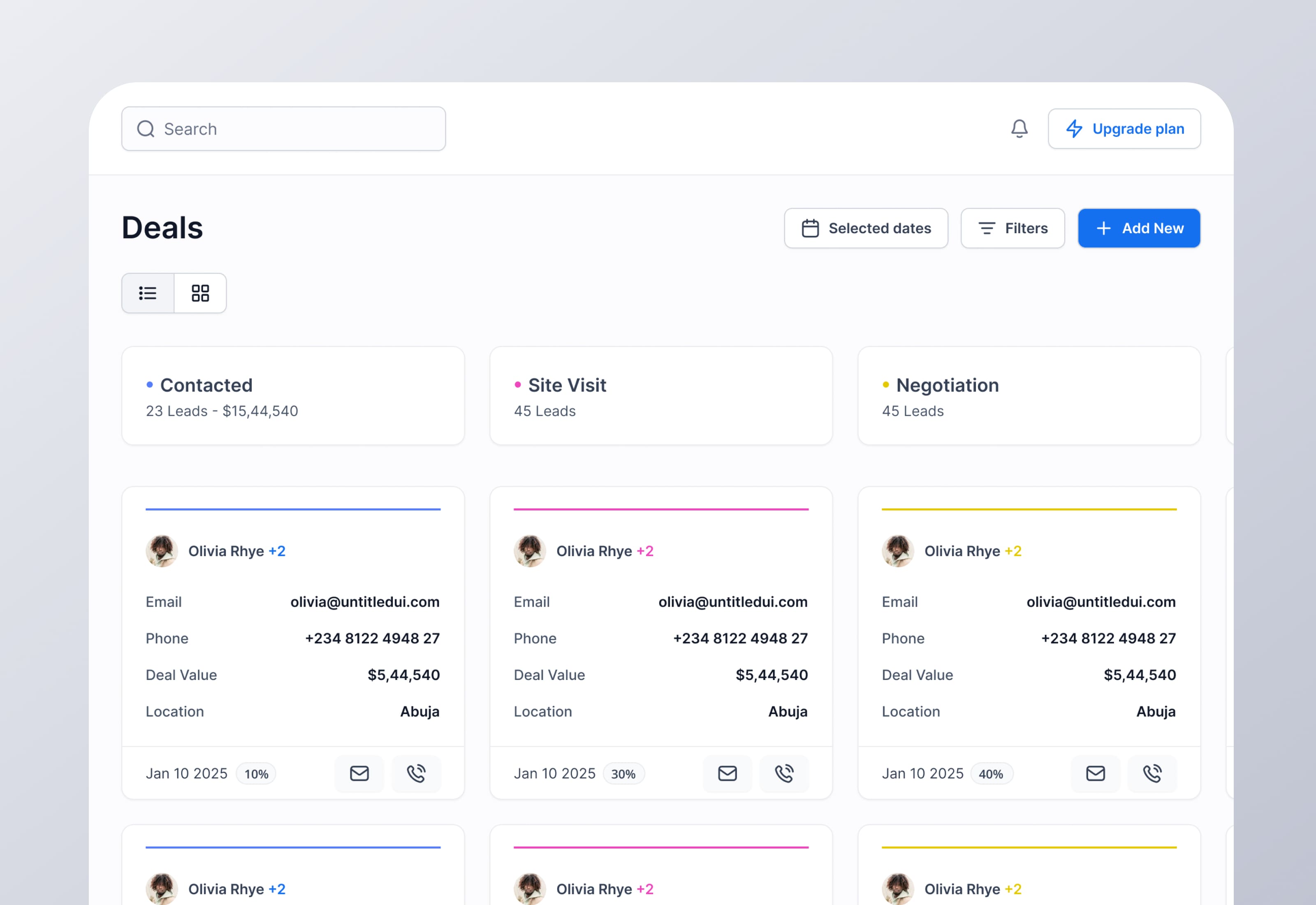
Task: Switch to list view
Action: tap(148, 293)
